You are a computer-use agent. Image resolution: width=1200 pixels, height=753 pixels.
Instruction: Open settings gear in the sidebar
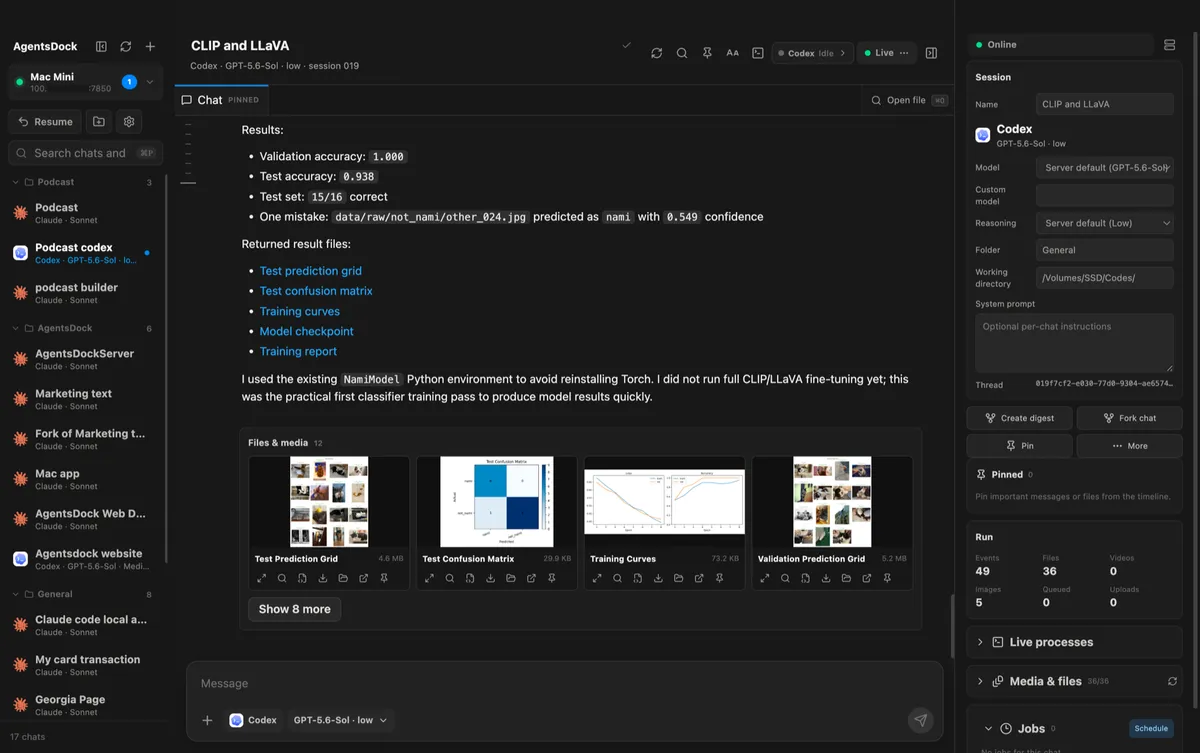(x=129, y=121)
